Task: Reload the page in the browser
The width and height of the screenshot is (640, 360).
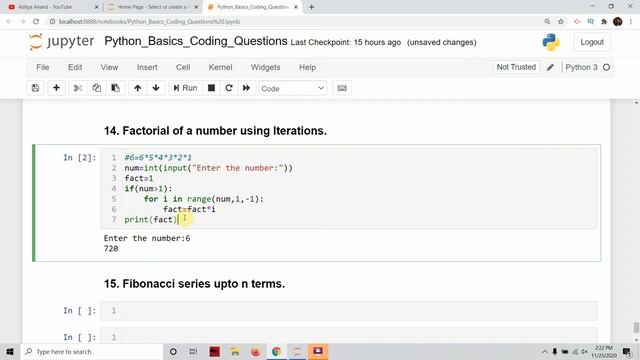Action: click(x=36, y=22)
